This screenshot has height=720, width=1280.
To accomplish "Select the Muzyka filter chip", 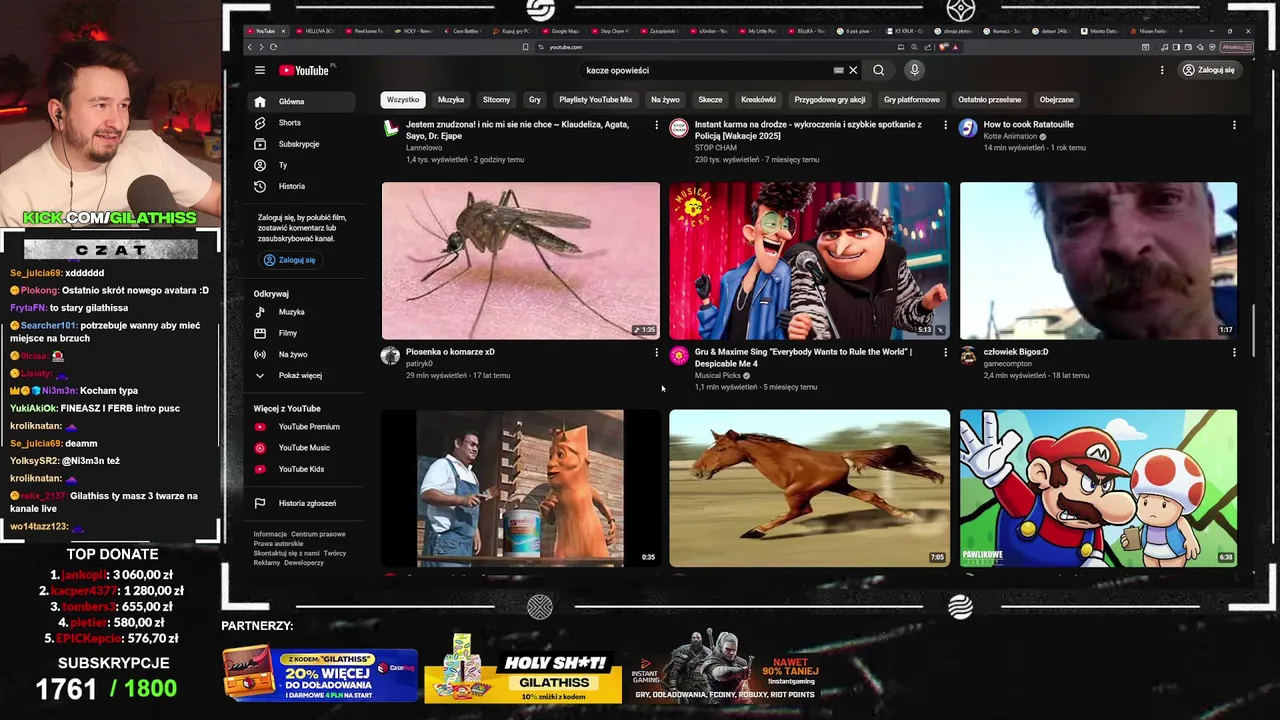I will 451,100.
